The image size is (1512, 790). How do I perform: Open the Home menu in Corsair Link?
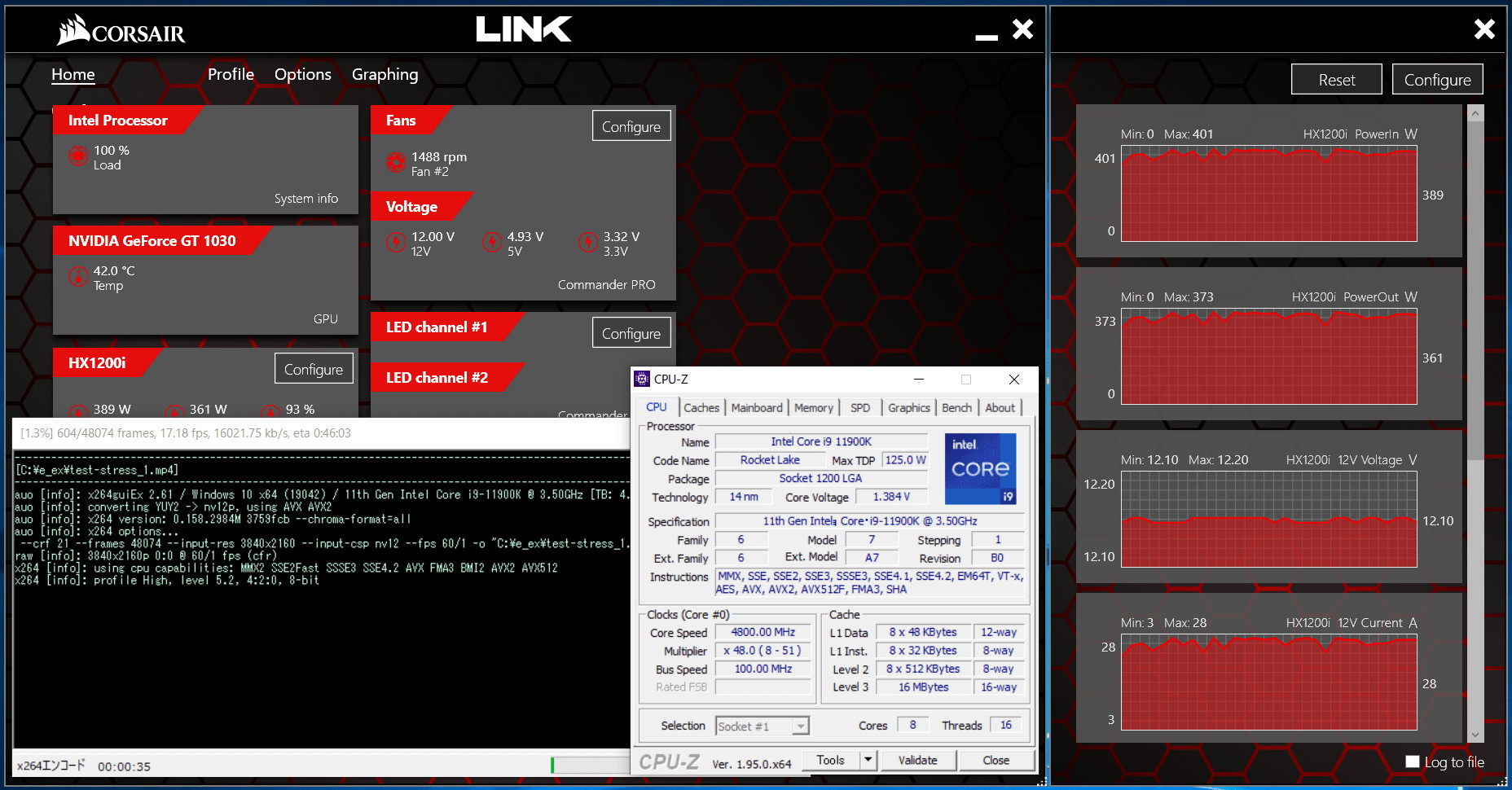coord(73,74)
